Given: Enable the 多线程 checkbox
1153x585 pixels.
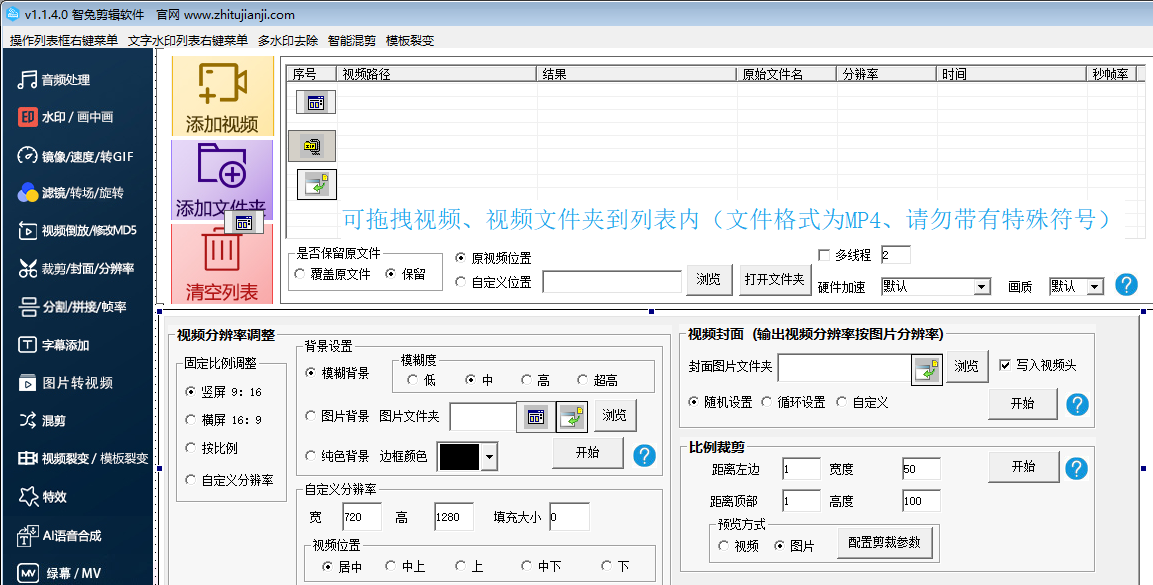Looking at the screenshot, I should (824, 255).
